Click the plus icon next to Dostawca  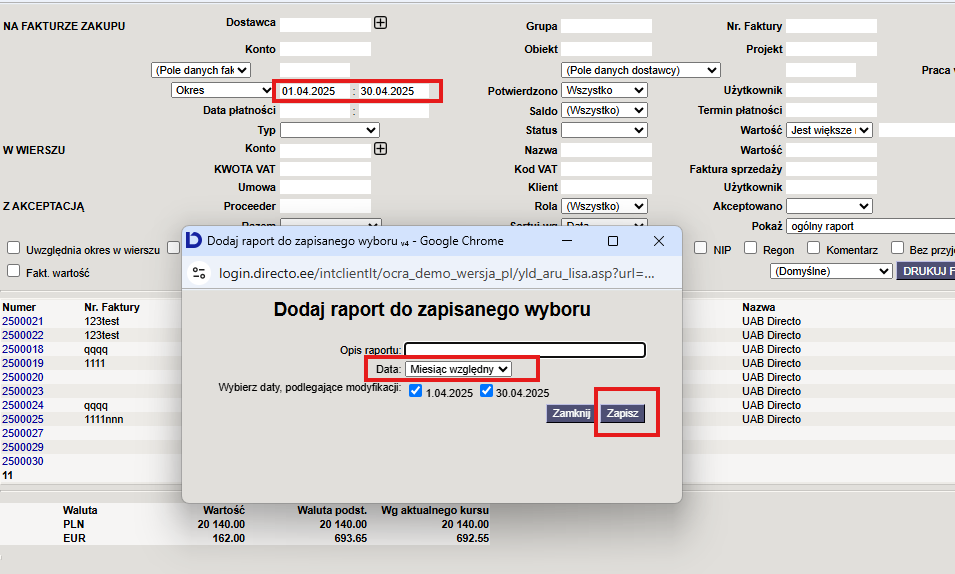[x=381, y=23]
